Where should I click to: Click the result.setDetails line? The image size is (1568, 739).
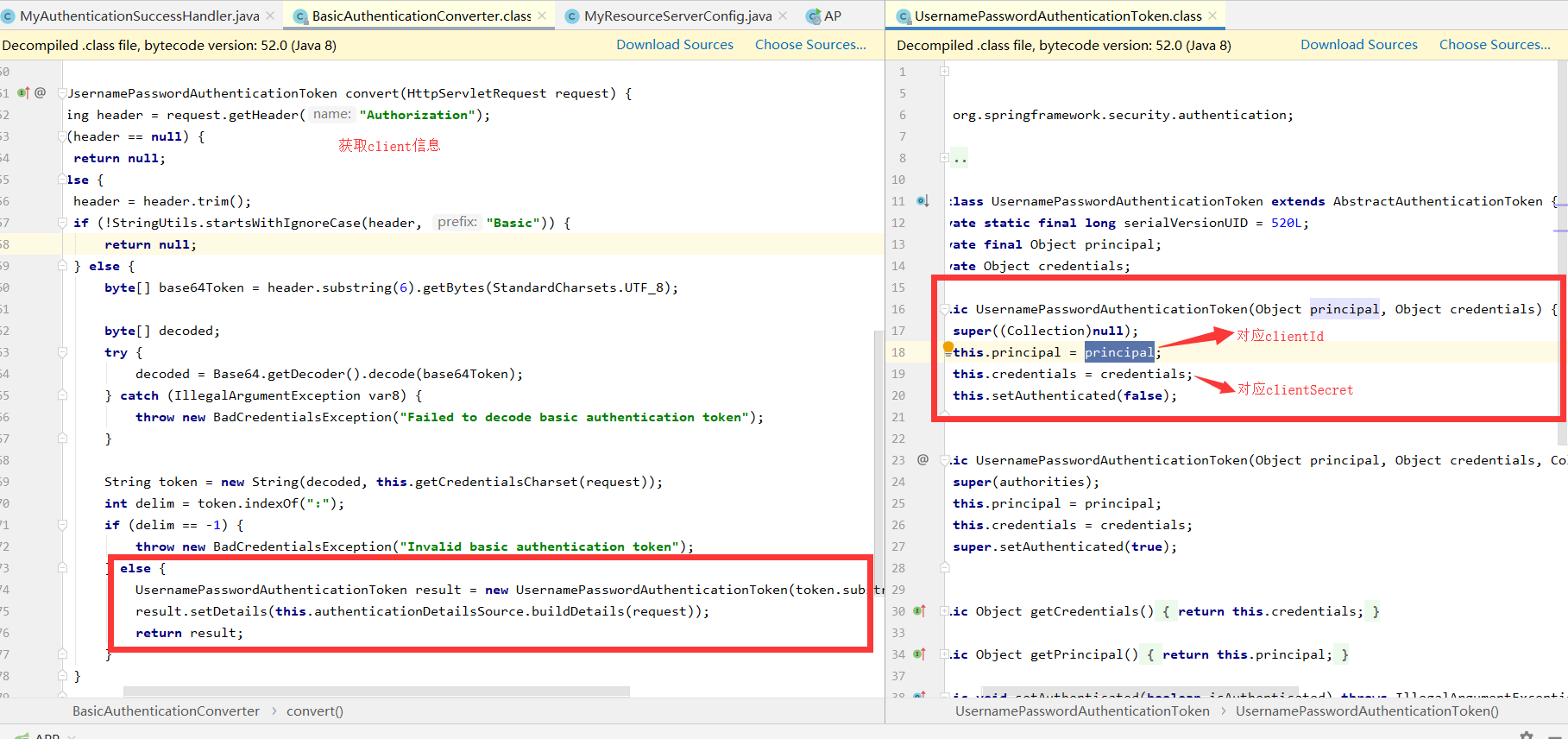pyautogui.click(x=422, y=611)
